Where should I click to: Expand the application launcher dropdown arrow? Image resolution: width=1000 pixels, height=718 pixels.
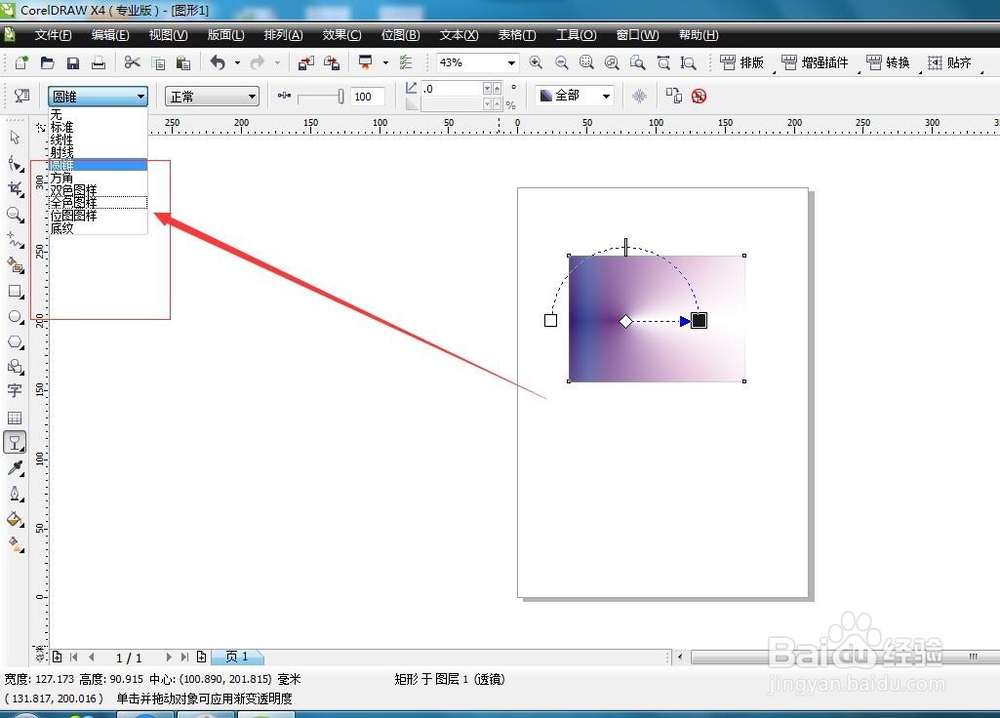pyautogui.click(x=385, y=62)
